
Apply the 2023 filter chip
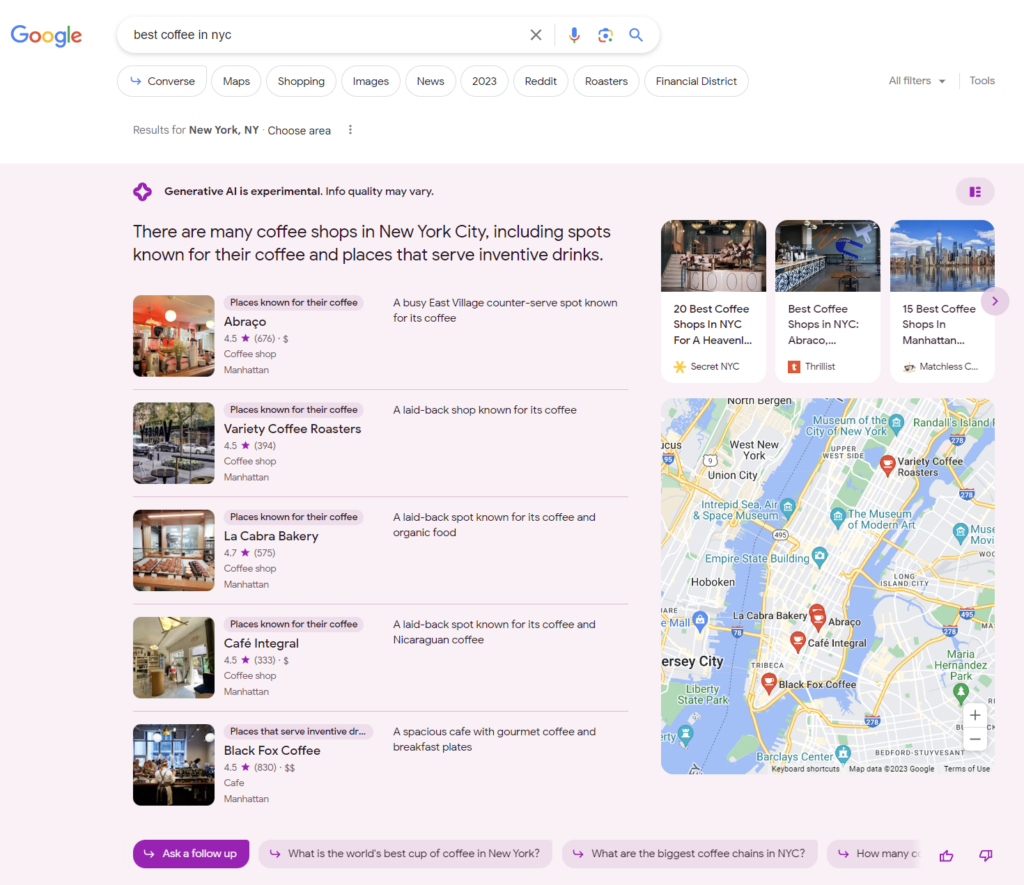click(484, 81)
